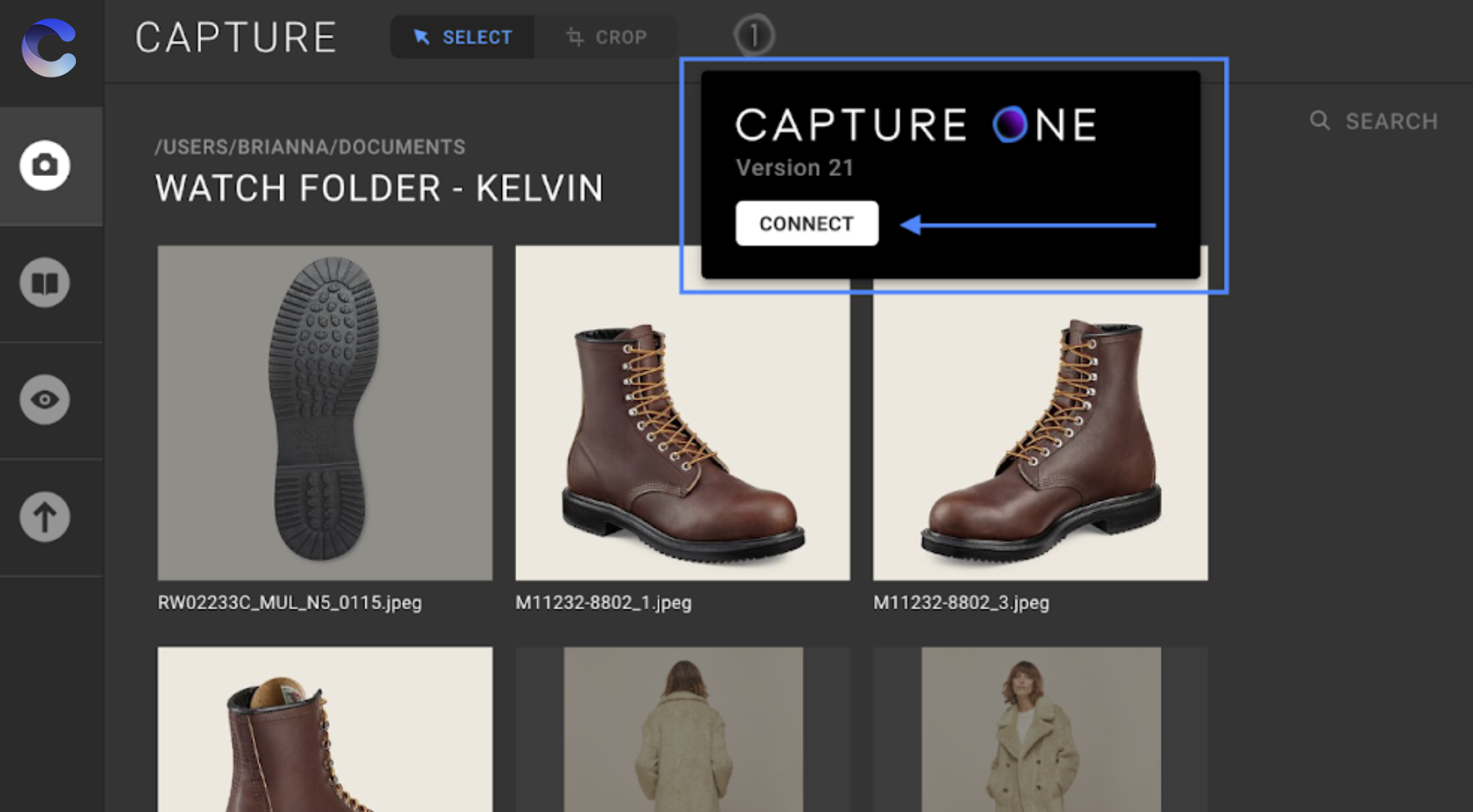1473x812 pixels.
Task: Click the Version 21 label in the popup
Action: pos(794,168)
